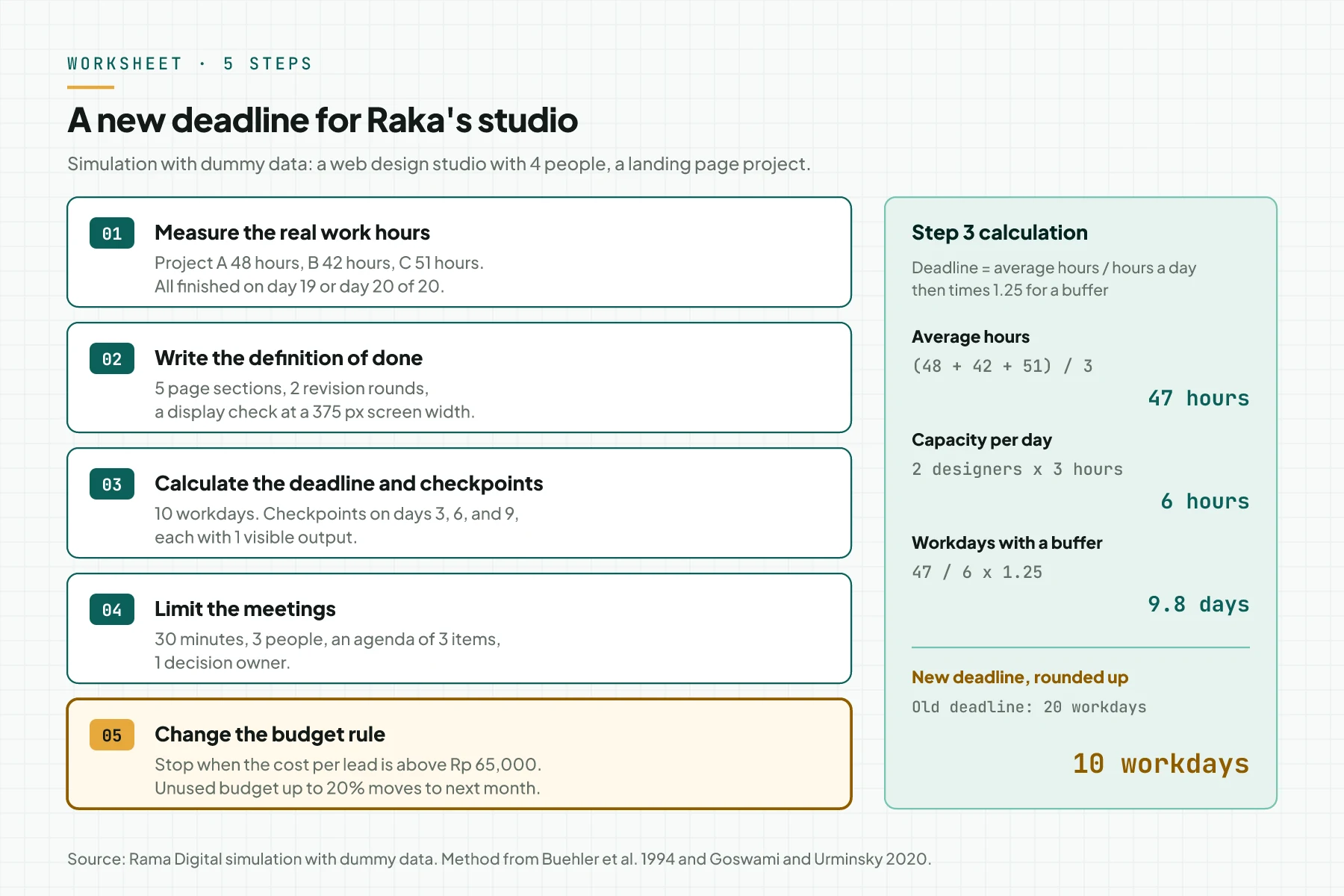Click the 'Workdays with a buffer' label

pyautogui.click(x=1007, y=543)
